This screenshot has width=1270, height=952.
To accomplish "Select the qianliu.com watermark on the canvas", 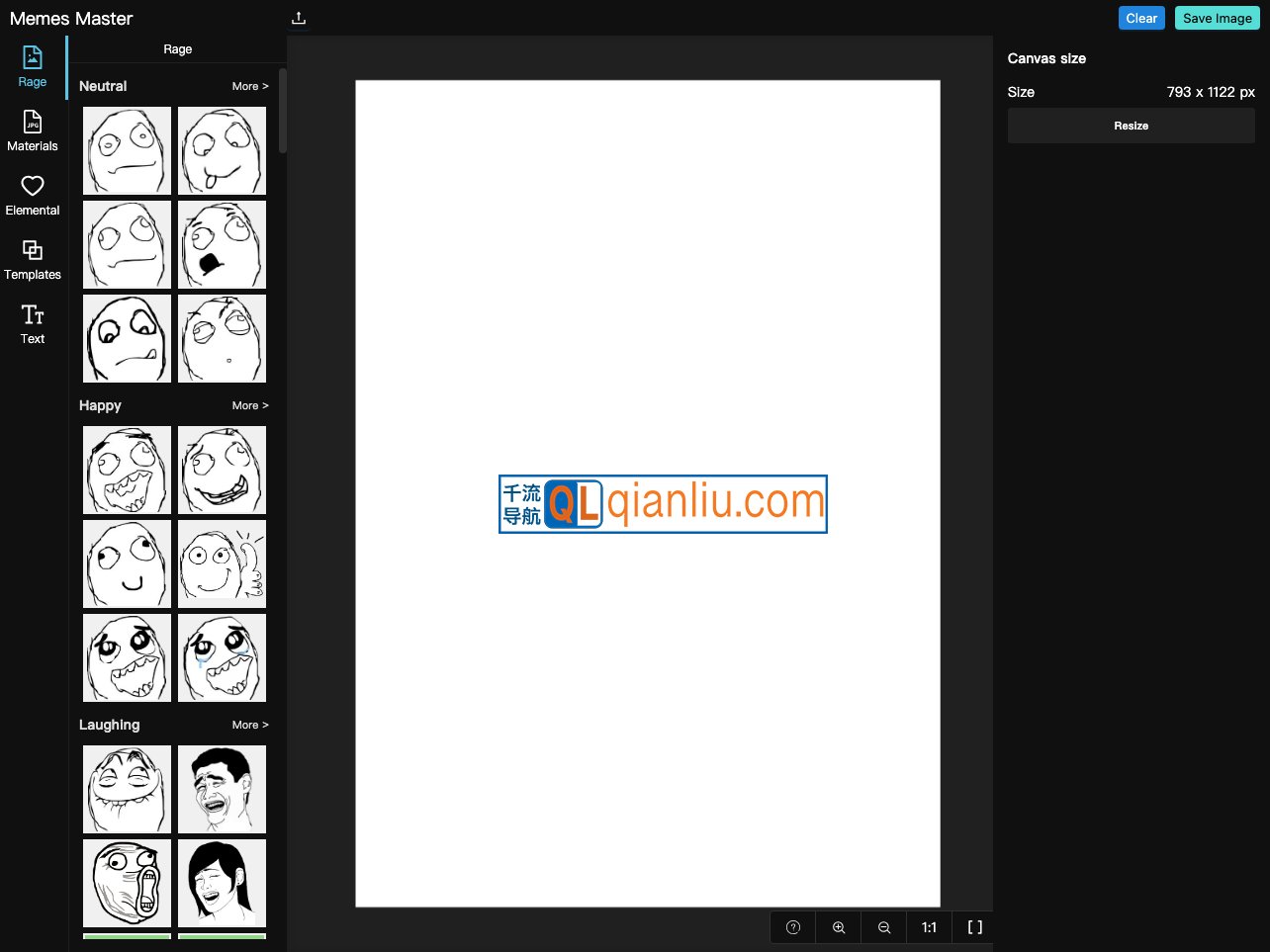I will pos(663,504).
